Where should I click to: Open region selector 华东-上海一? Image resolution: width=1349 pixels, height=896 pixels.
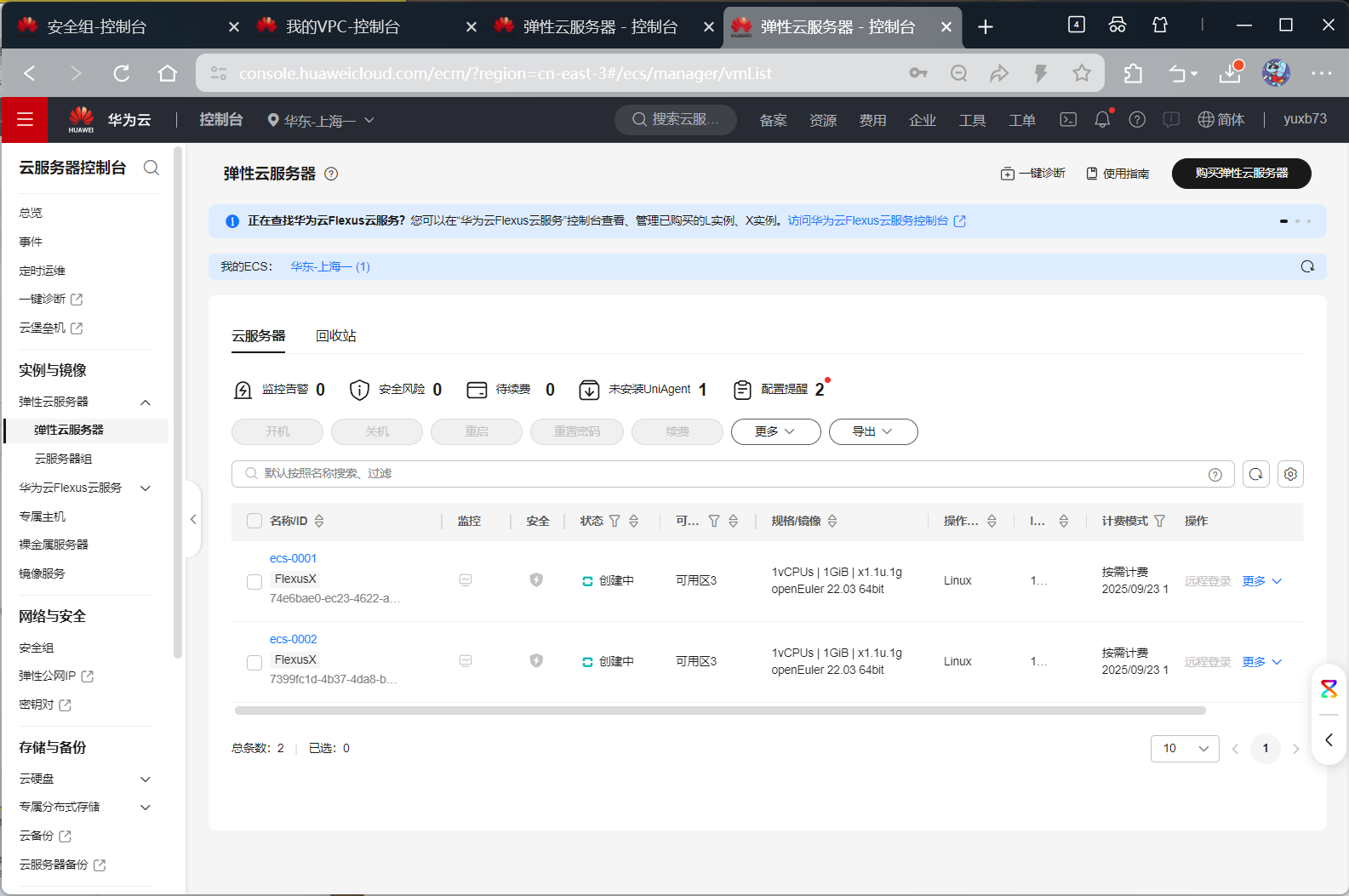(x=321, y=121)
